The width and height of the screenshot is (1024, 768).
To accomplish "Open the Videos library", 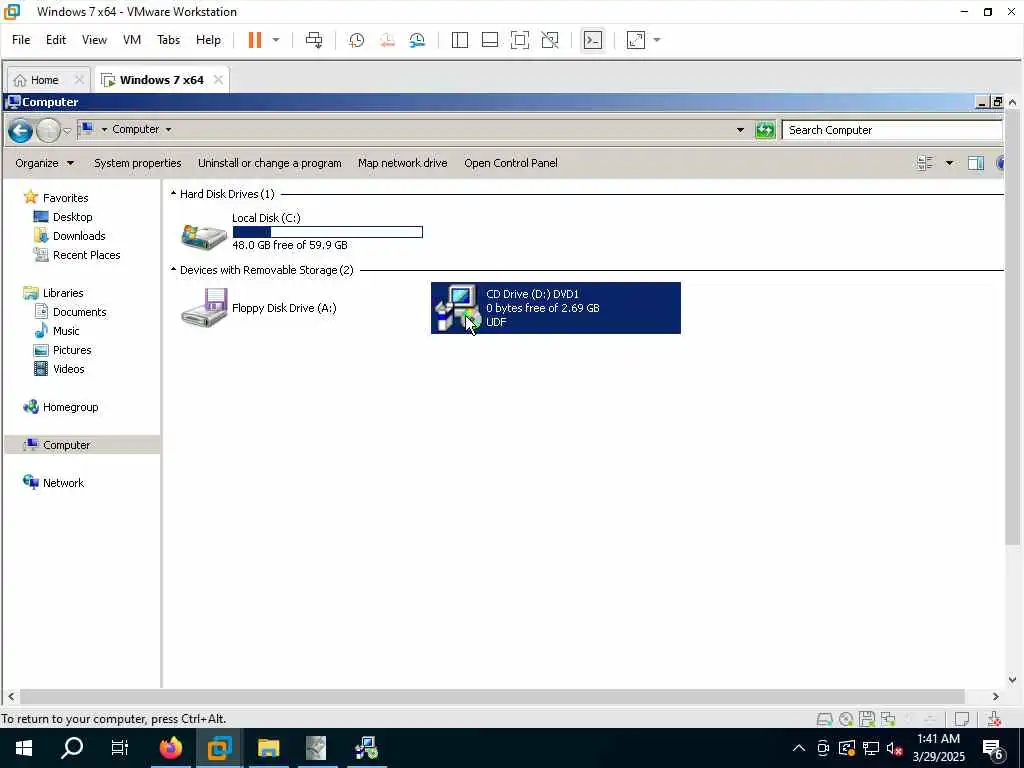I will pos(69,368).
